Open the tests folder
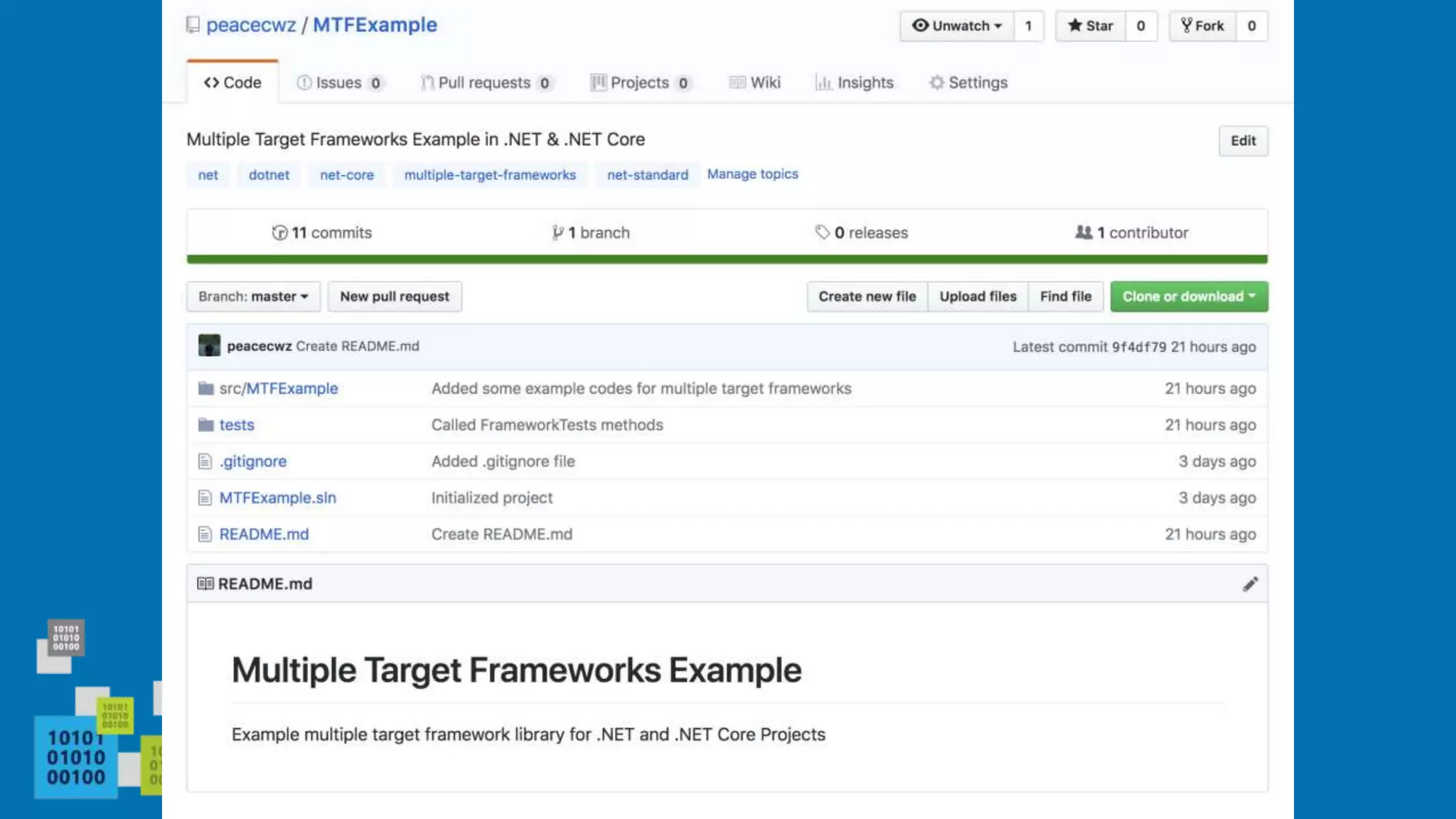The width and height of the screenshot is (1456, 819). (237, 424)
